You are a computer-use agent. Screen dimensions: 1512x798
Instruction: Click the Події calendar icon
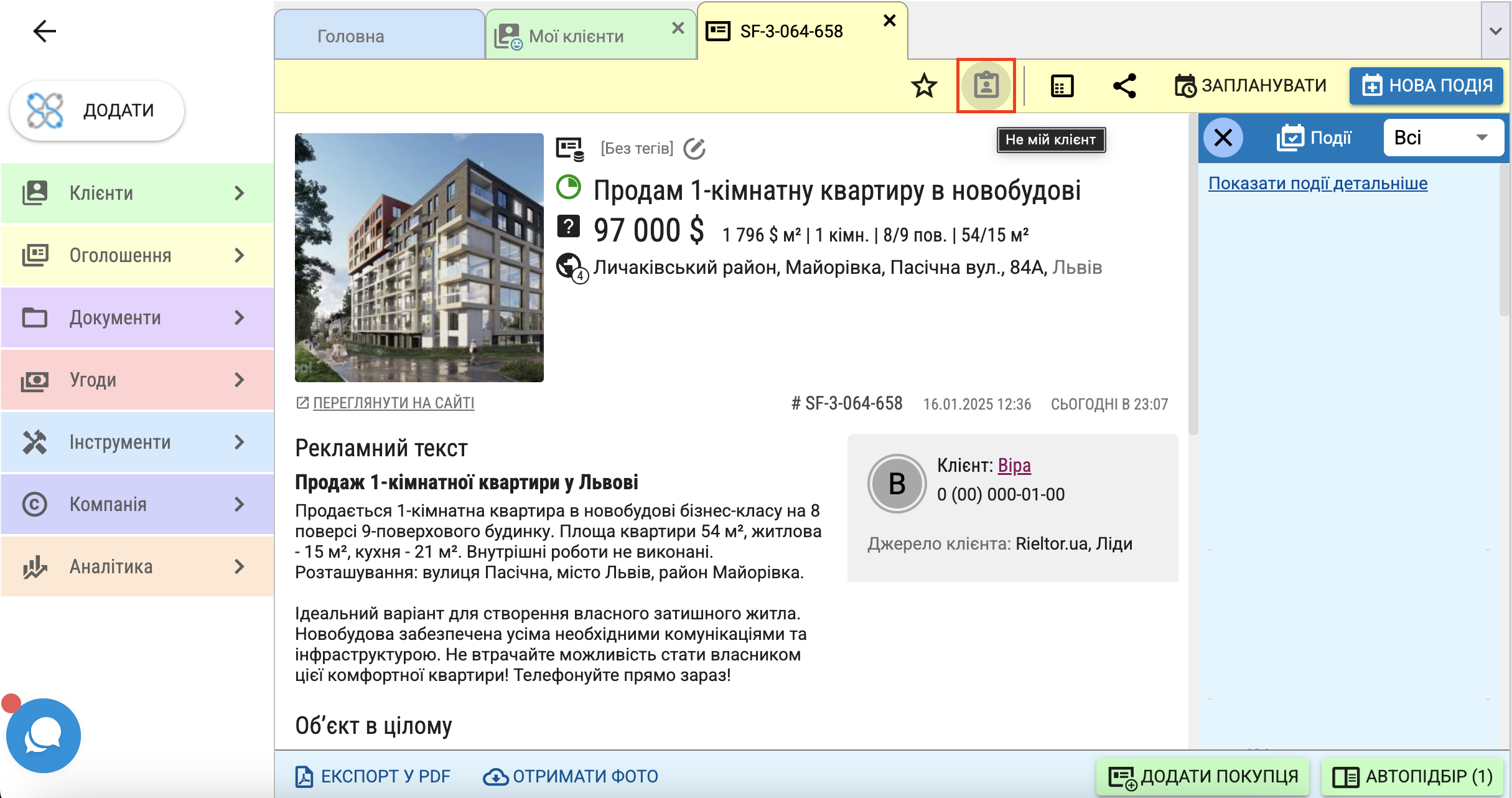1290,138
